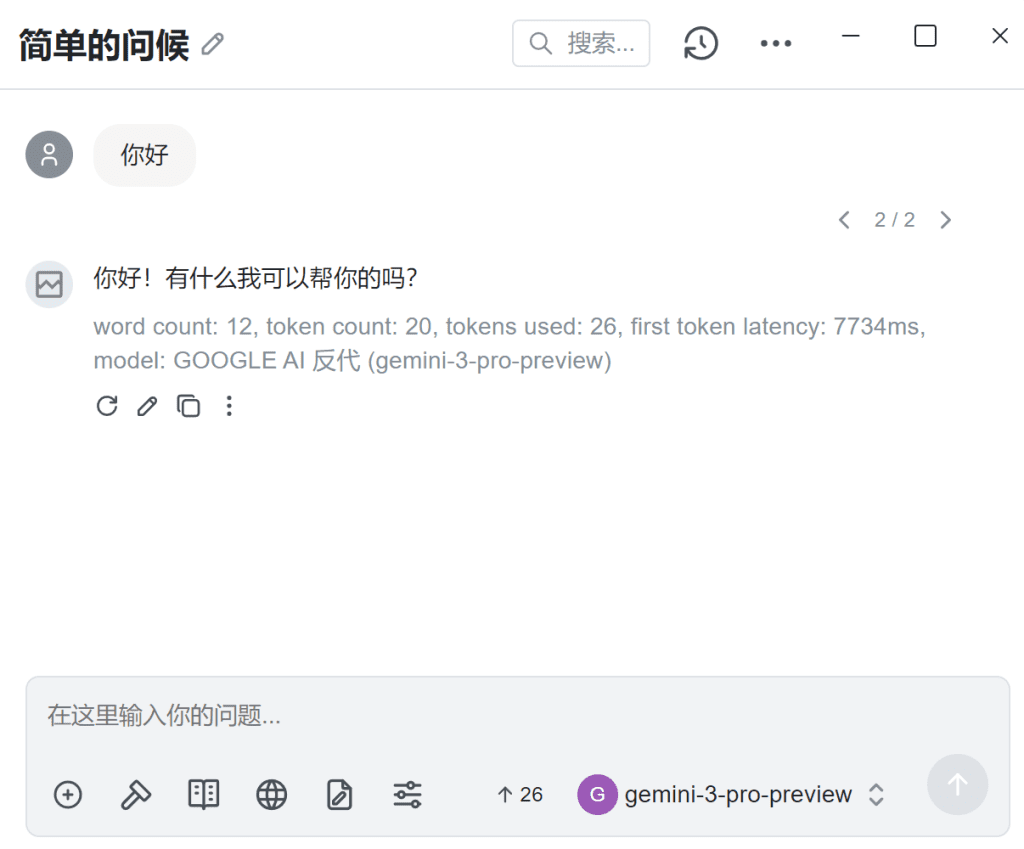Copy the assistant's reply text
1024x849 pixels.
coord(188,406)
